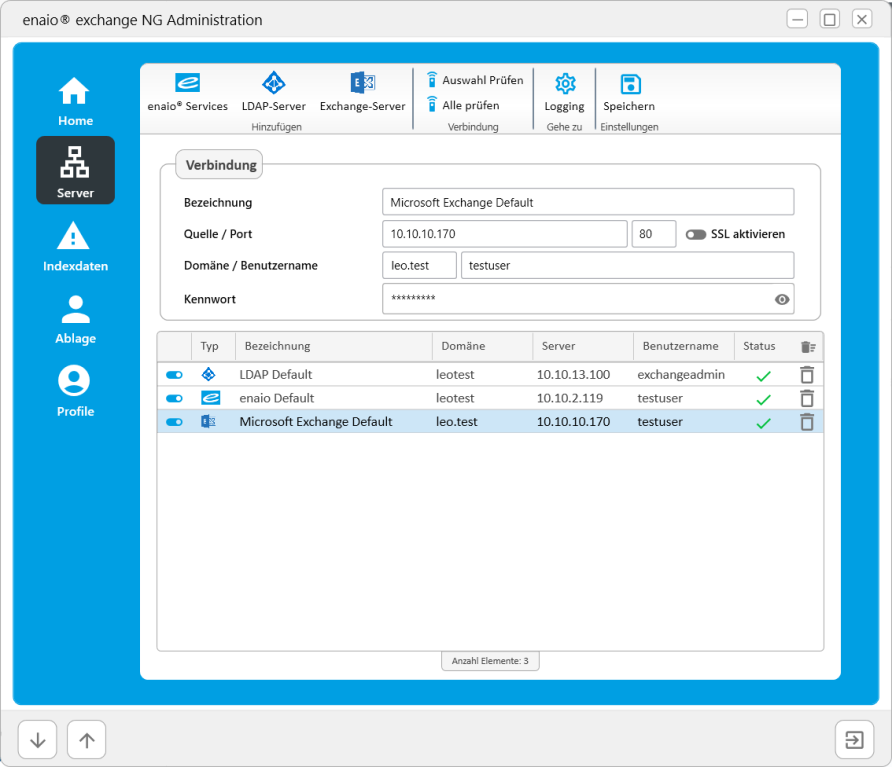Viewport: 892px width, 767px height.
Task: Click the down arrow button
Action: pyautogui.click(x=38, y=740)
